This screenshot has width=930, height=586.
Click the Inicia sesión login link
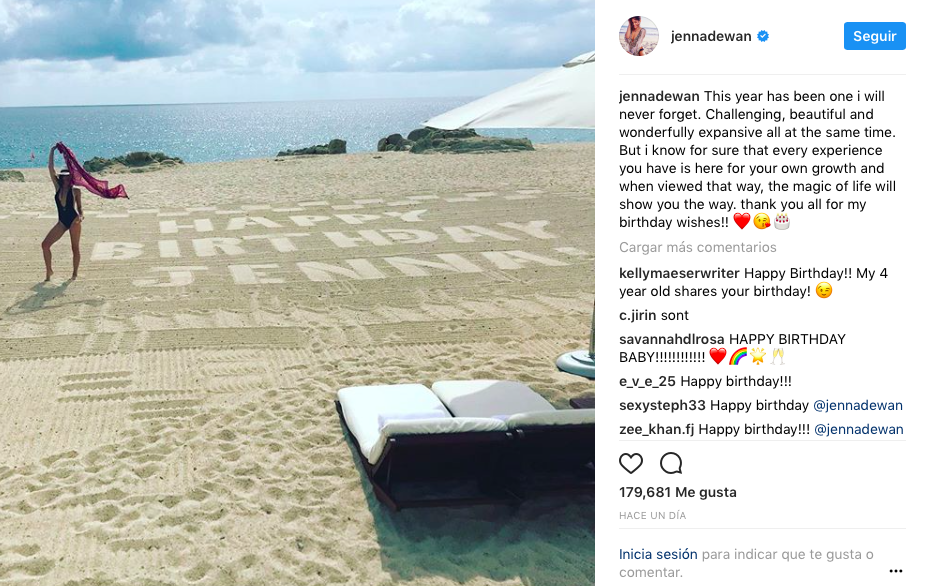658,555
